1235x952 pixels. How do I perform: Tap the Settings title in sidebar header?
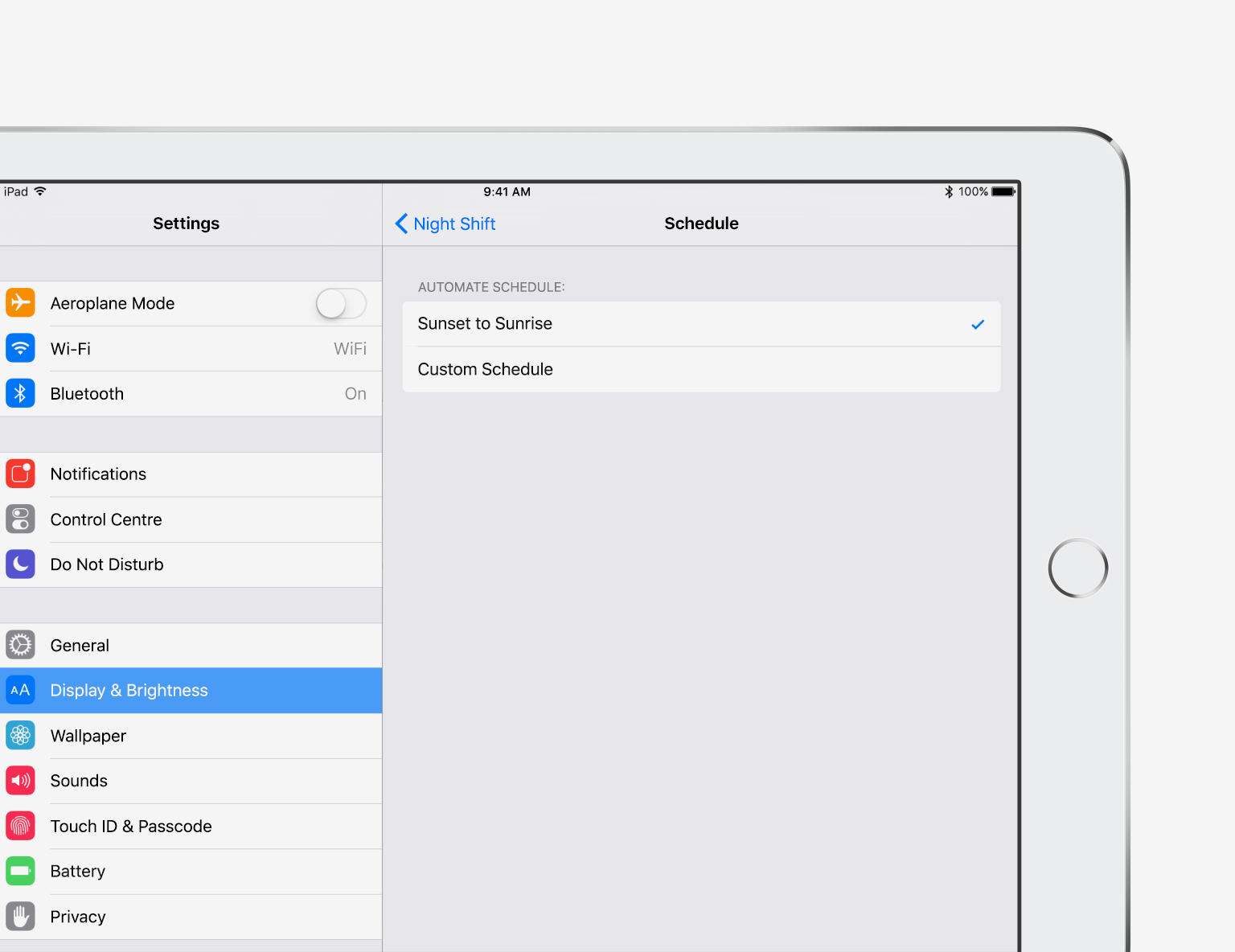pos(186,224)
